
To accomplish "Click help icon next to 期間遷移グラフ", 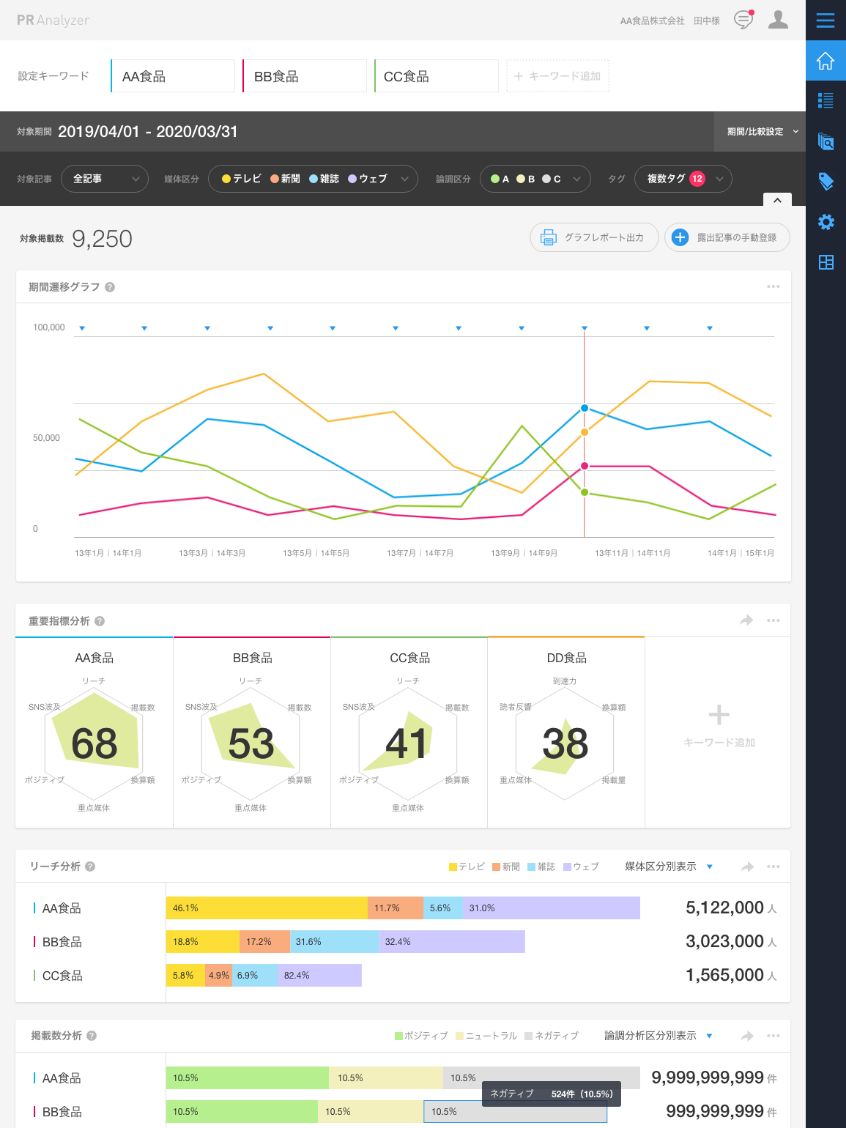I will pos(110,287).
